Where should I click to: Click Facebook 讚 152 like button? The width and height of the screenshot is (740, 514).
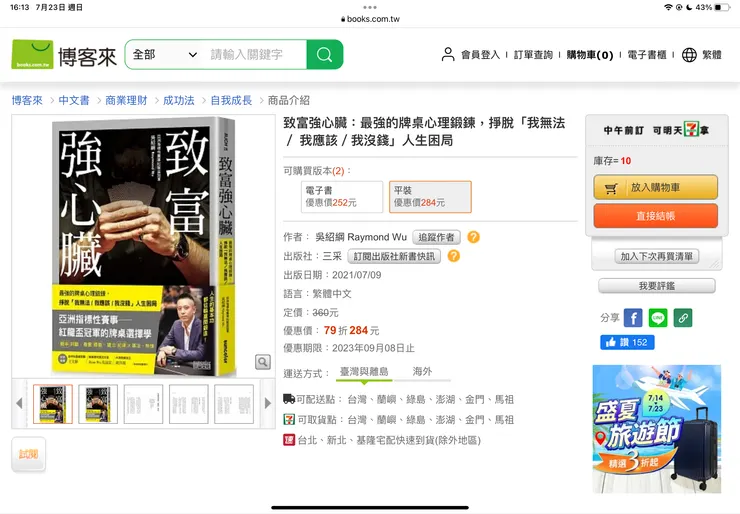click(x=627, y=342)
